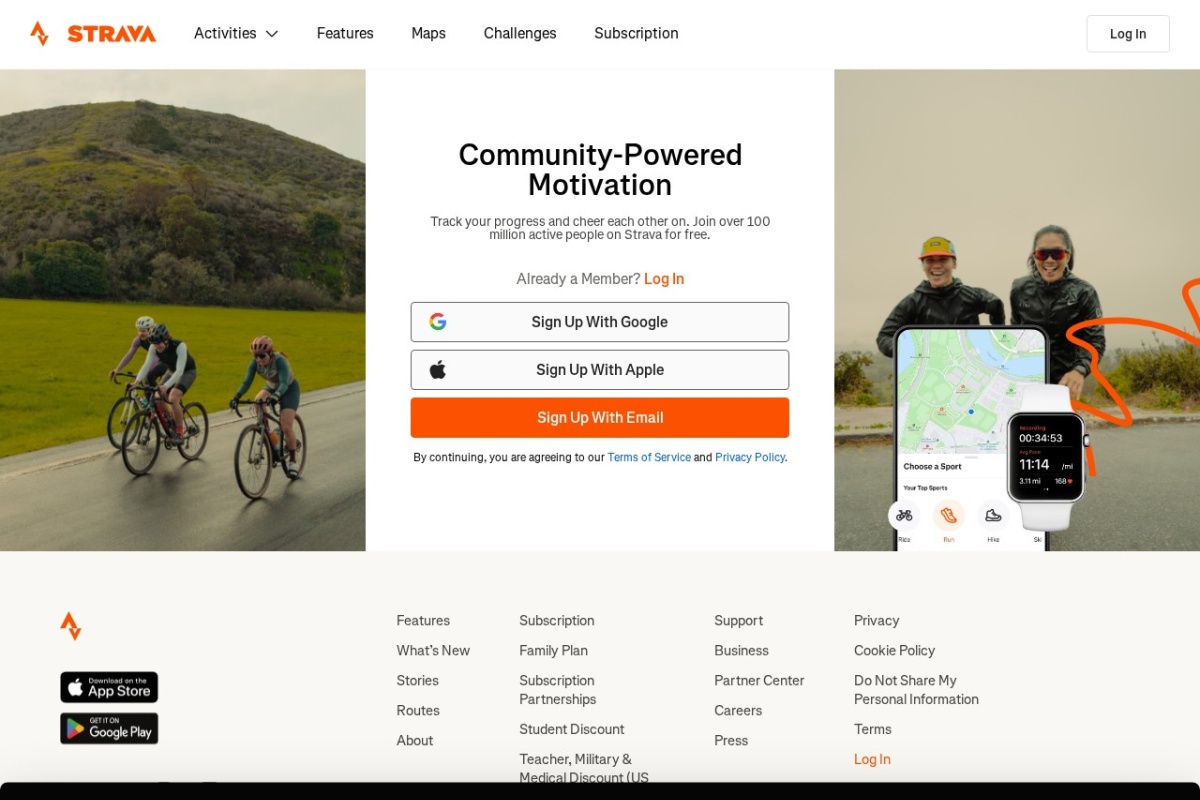Choose Sign Up With Apple
Screen dimensions: 1200x800
(600, 370)
